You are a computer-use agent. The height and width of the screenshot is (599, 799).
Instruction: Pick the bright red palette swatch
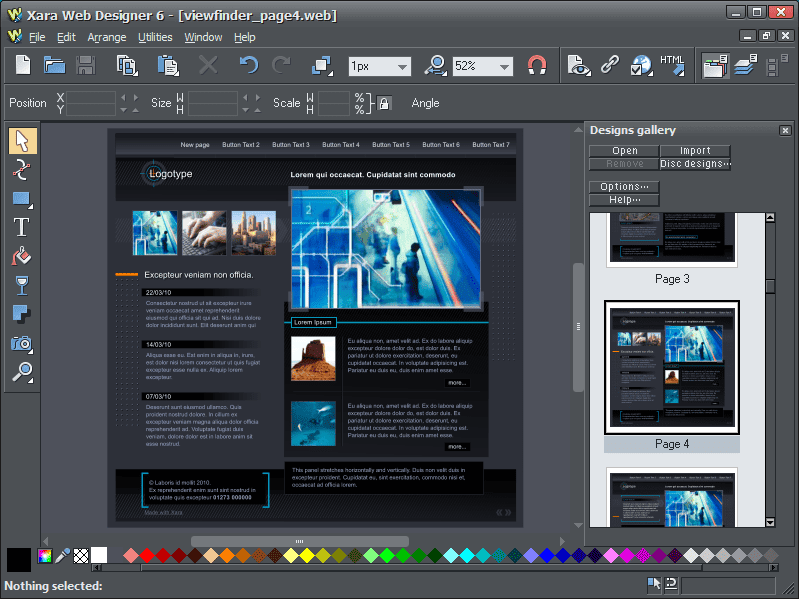pyautogui.click(x=147, y=555)
